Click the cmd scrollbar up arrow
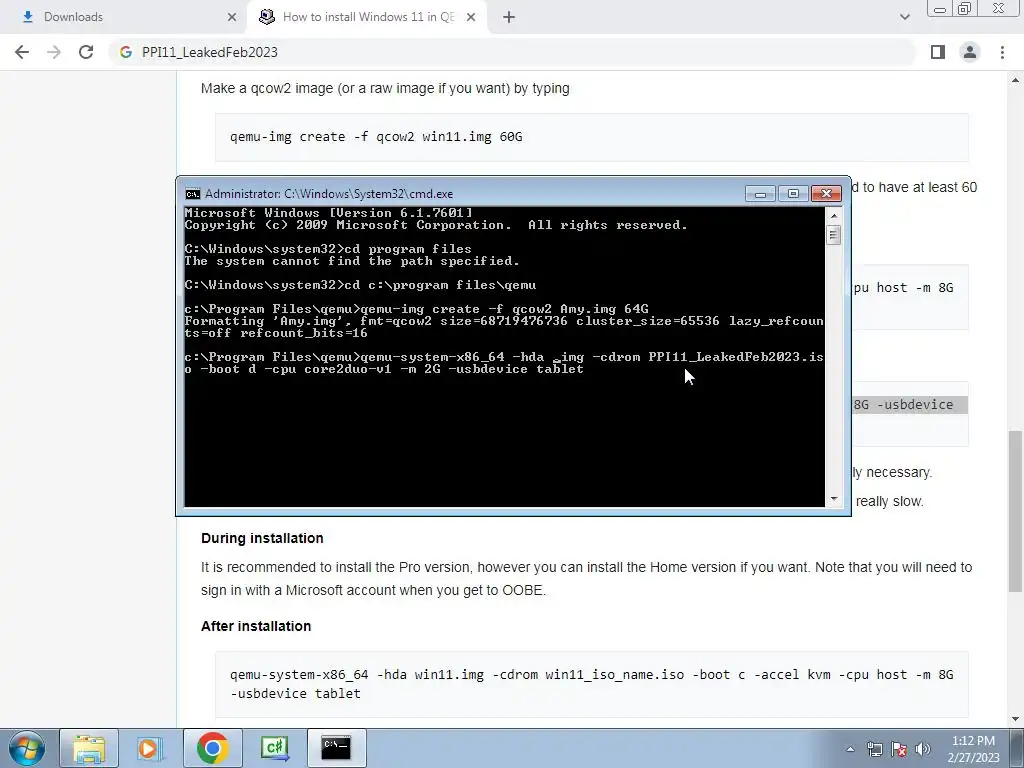1024x768 pixels. click(x=833, y=215)
